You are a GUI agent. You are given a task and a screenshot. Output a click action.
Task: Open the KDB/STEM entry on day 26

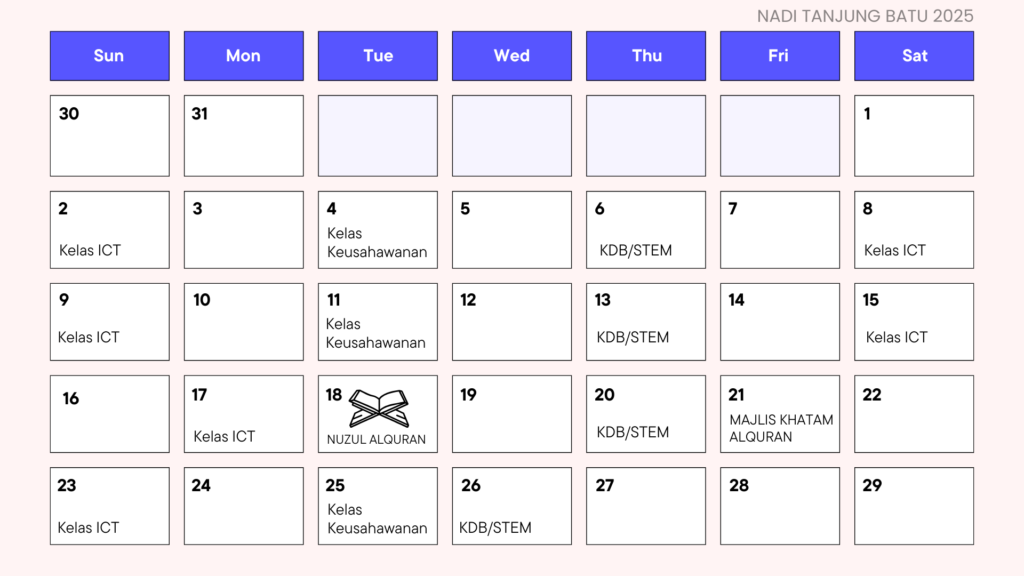tap(495, 528)
